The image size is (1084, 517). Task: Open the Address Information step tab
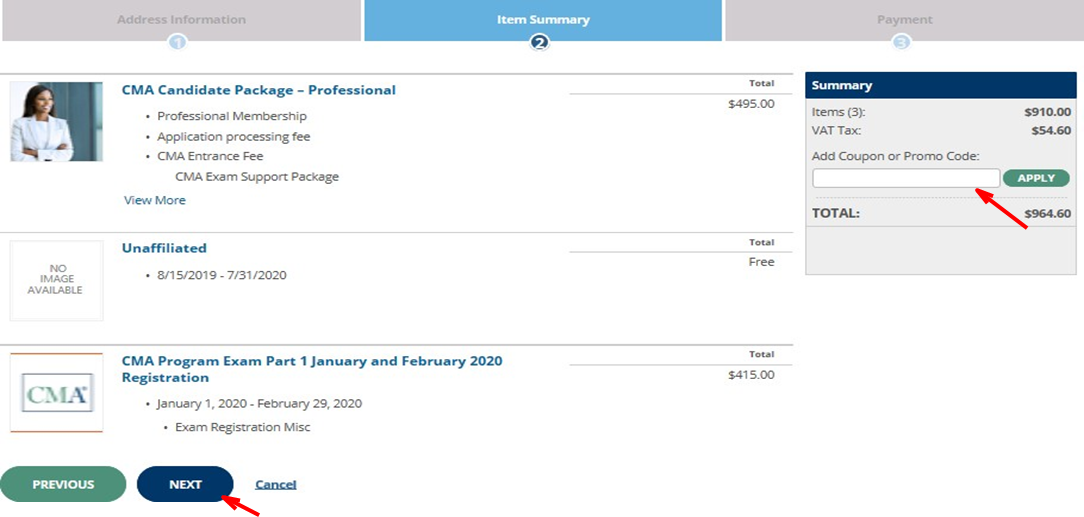(181, 19)
